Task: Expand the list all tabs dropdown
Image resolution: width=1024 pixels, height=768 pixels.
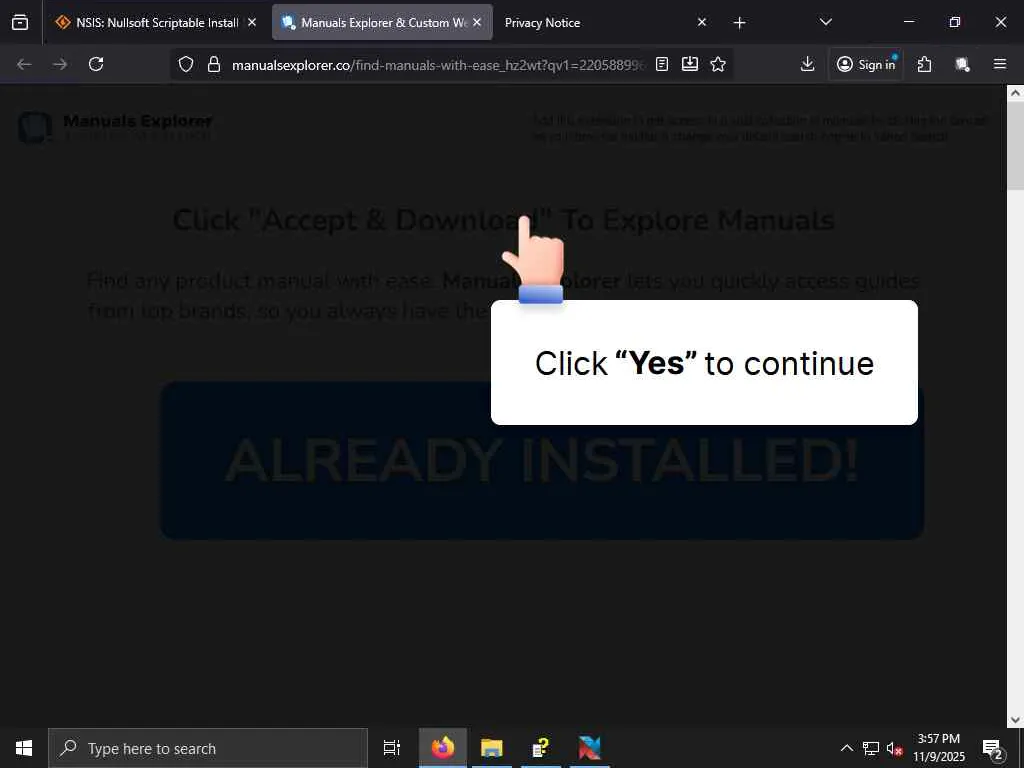Action: [825, 22]
